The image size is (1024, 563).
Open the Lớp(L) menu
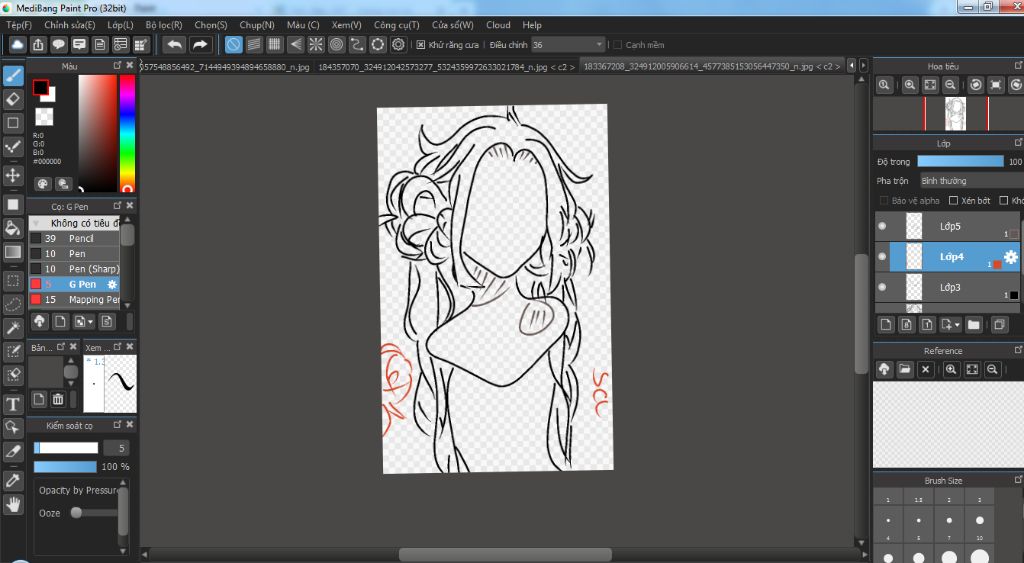[120, 25]
